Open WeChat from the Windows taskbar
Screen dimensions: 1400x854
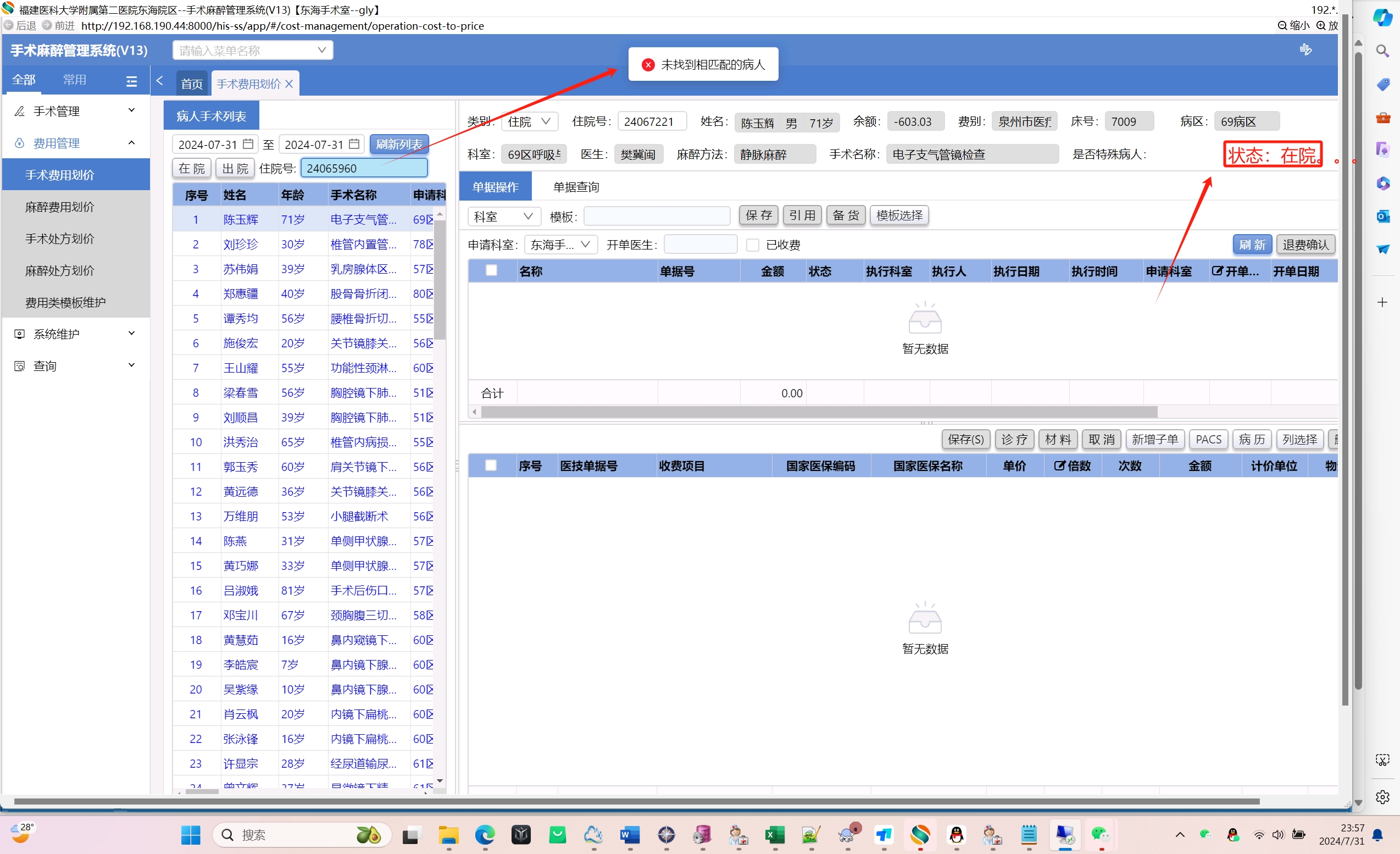click(x=1100, y=834)
